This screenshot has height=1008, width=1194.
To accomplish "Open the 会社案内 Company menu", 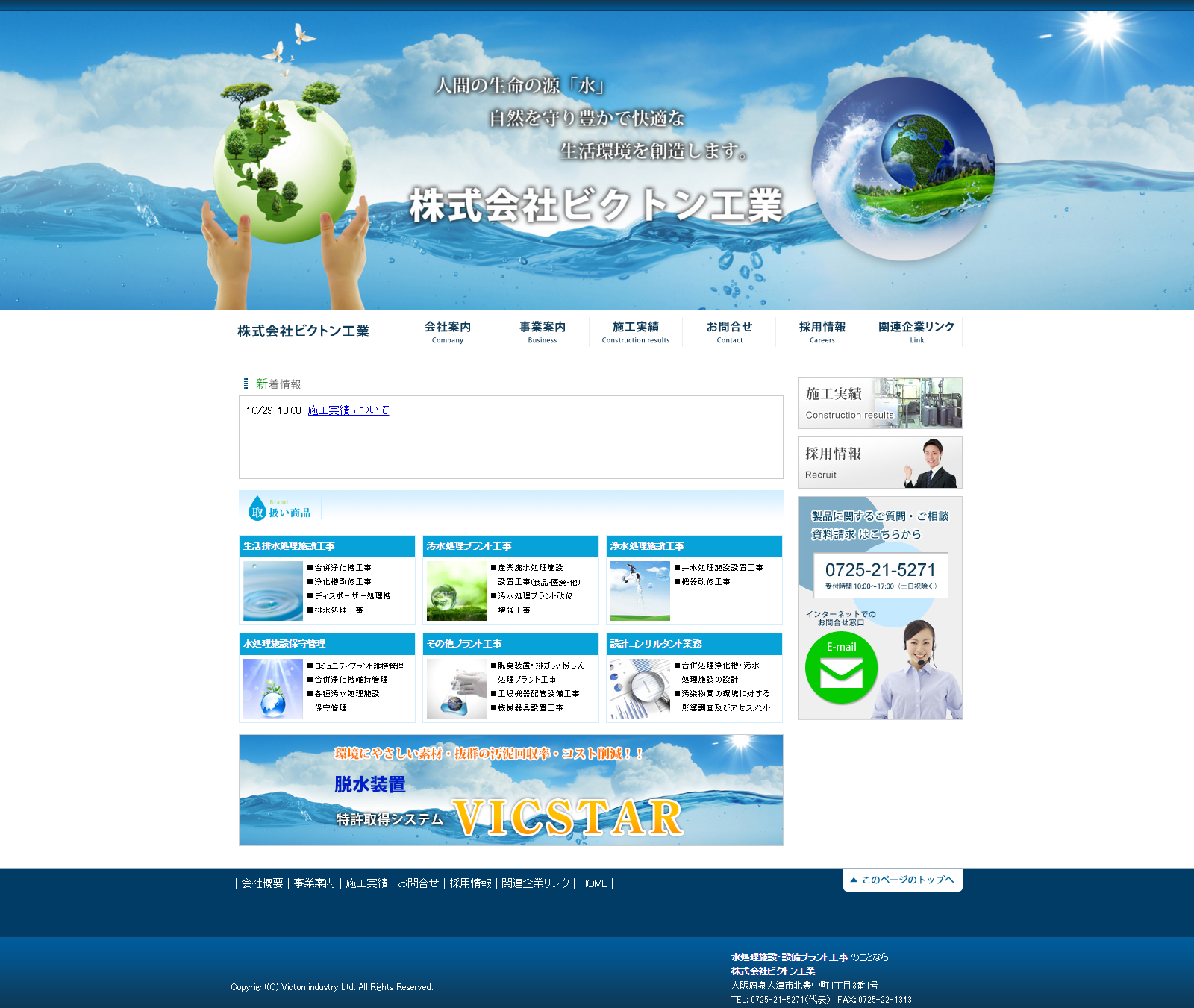I will tap(448, 332).
